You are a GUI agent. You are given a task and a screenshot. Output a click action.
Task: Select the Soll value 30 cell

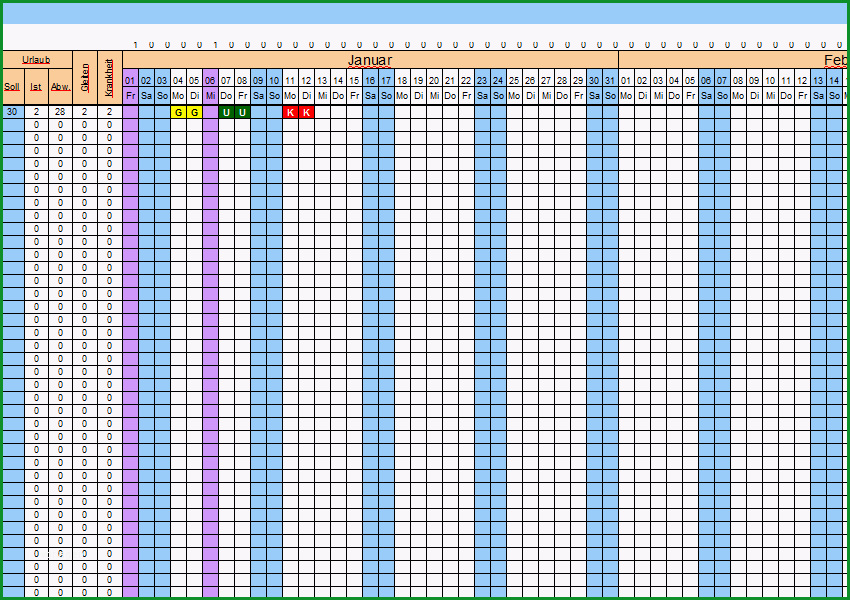point(14,112)
